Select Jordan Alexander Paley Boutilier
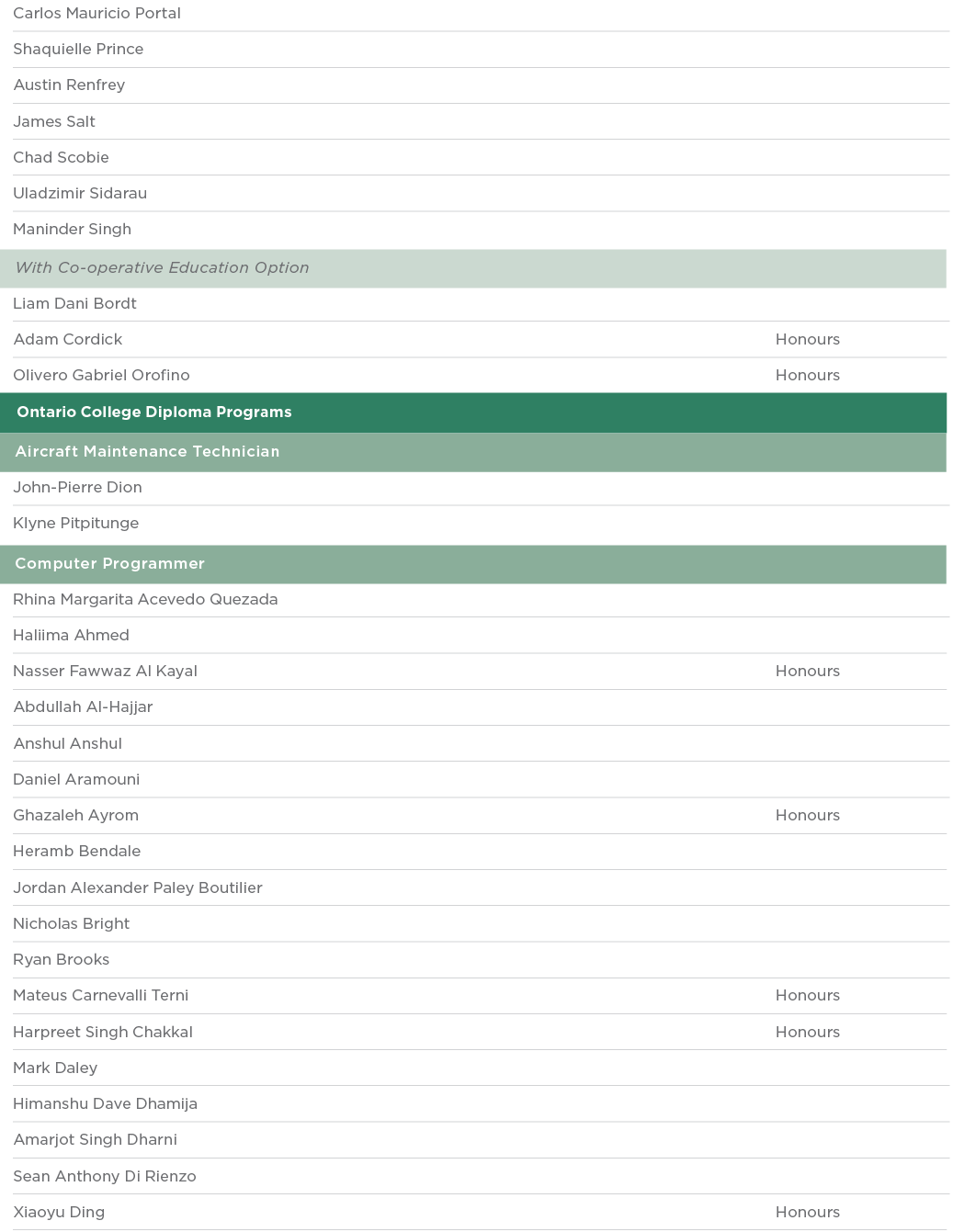The width and height of the screenshot is (953, 1232). pyautogui.click(x=138, y=888)
